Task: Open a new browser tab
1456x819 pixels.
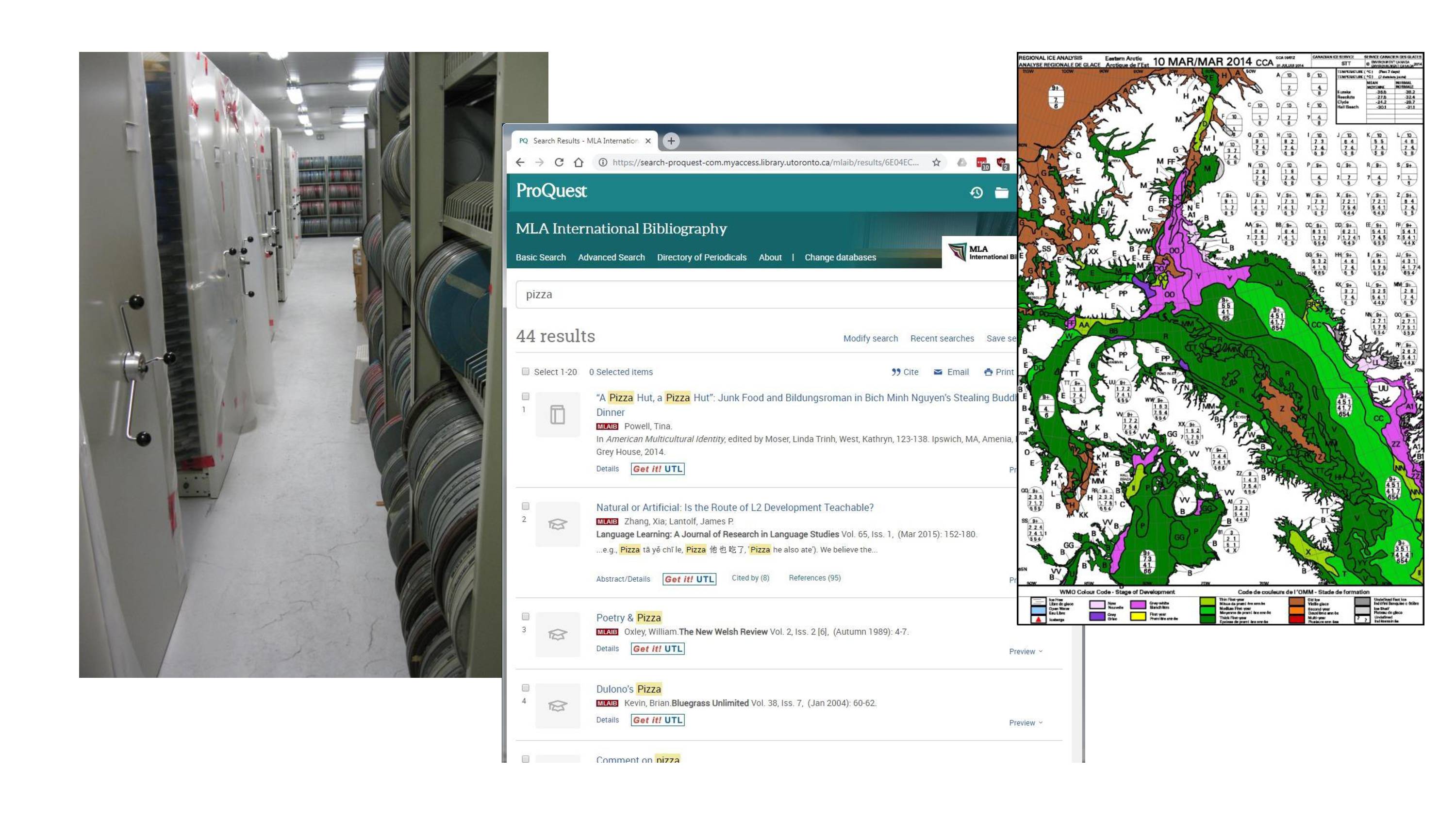Action: pyautogui.click(x=671, y=141)
